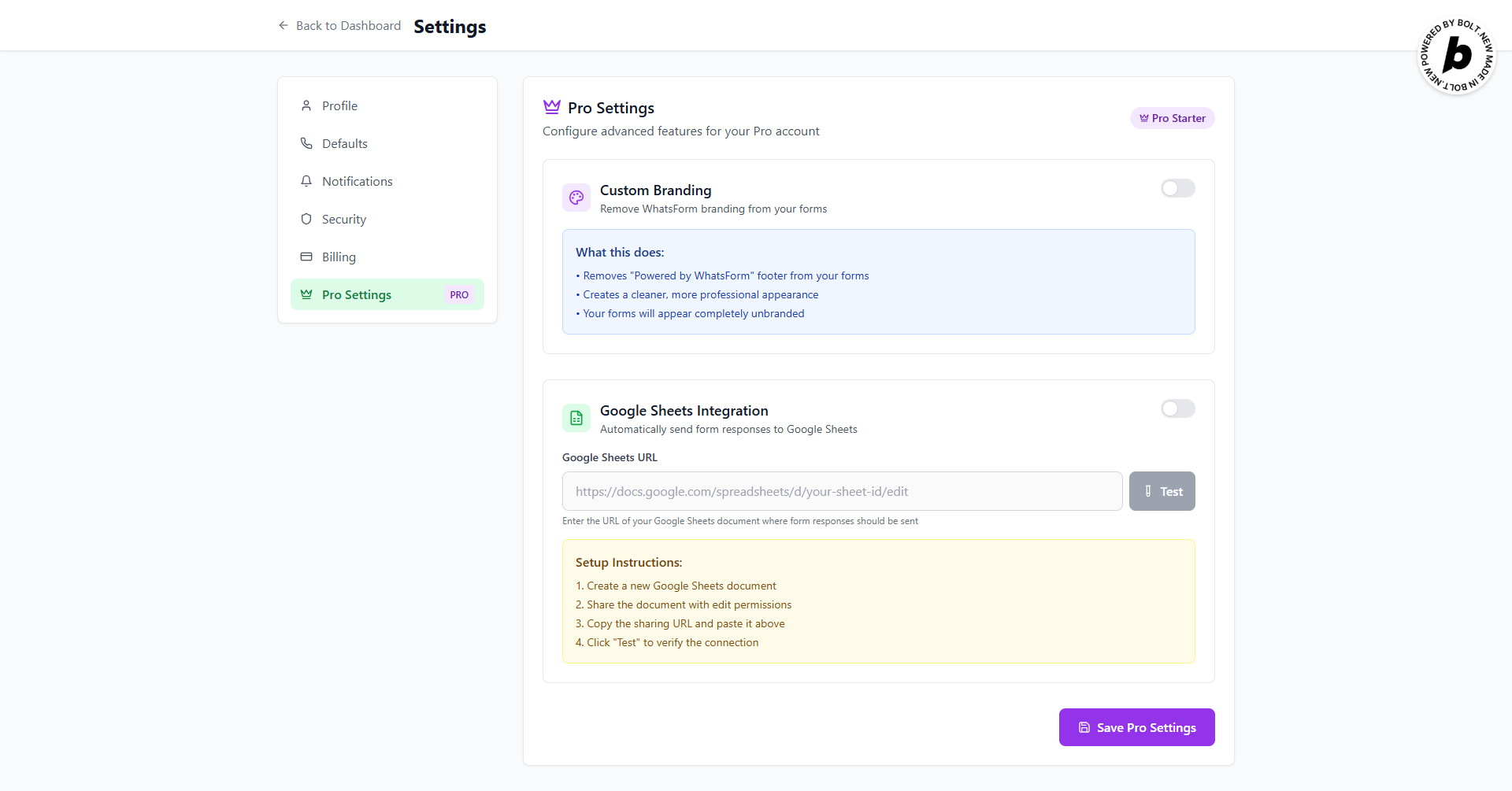Click the Test connection button

click(x=1162, y=491)
